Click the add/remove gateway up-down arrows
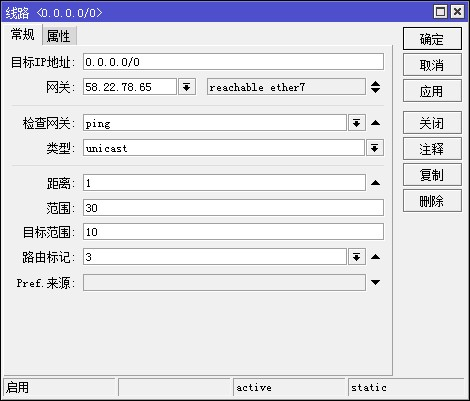Screen dimensions: 470x401 [375, 87]
